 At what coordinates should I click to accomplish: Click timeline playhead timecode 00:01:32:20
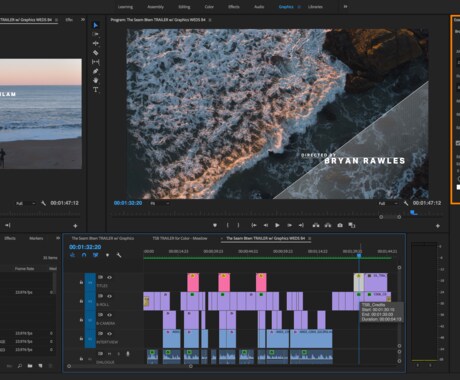[85, 247]
